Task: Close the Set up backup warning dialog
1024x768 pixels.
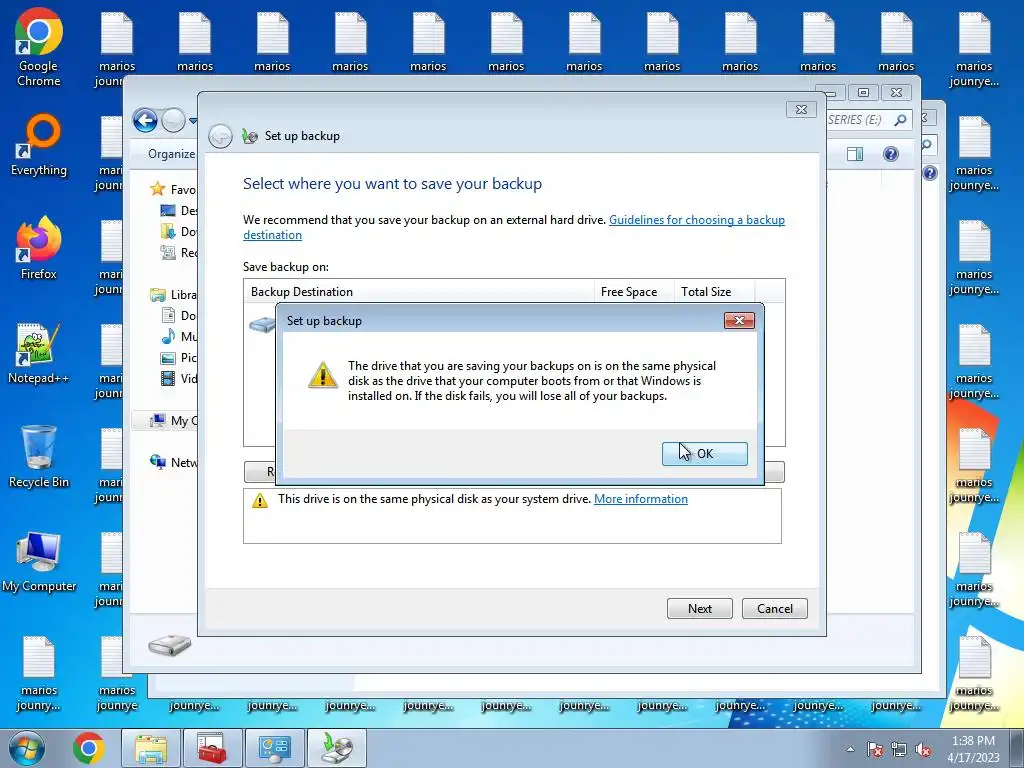Action: click(x=739, y=320)
